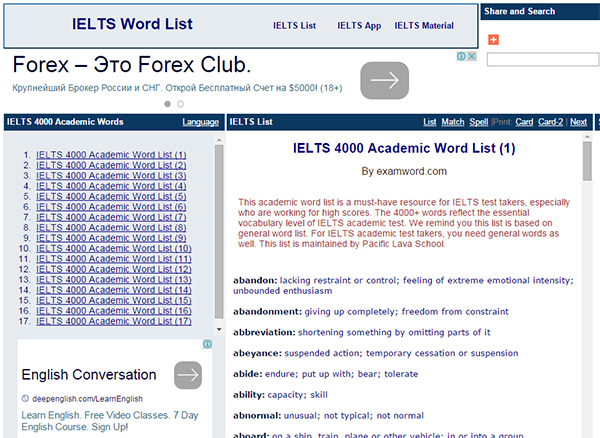The image size is (600, 438).
Task: Switch to Match mode
Action: tap(453, 122)
